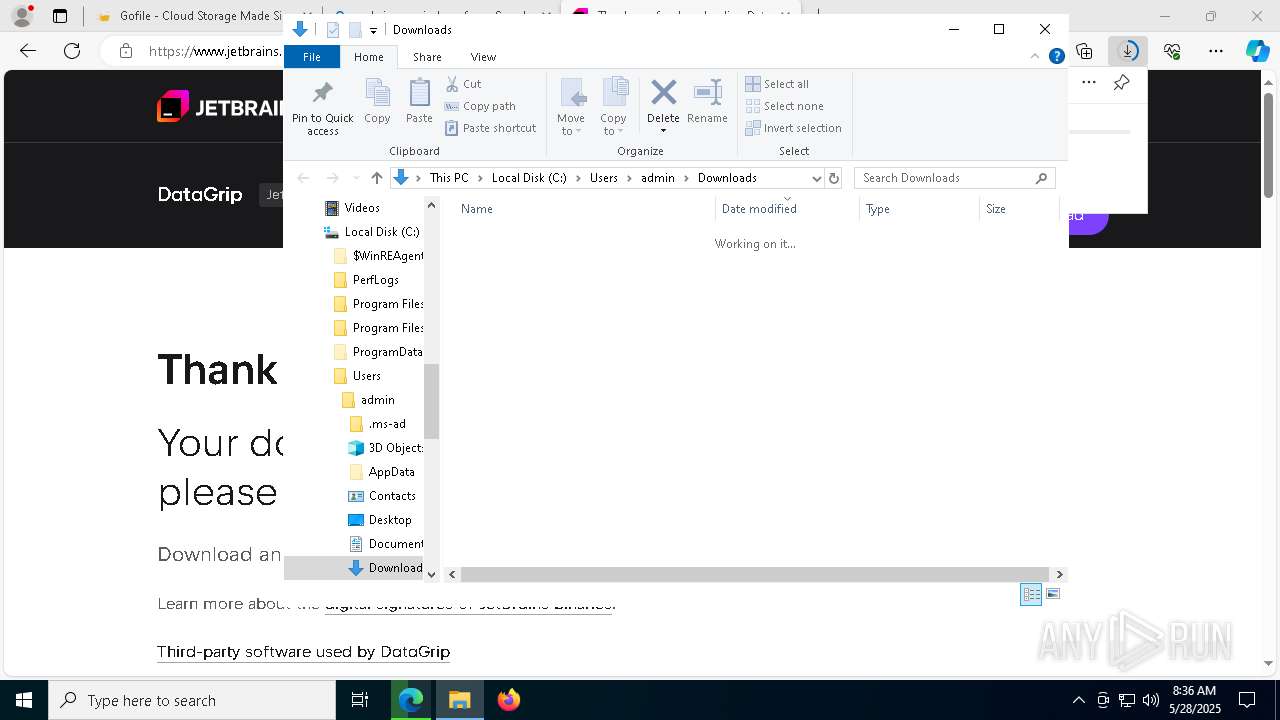1280x720 pixels.
Task: Open the Move to menu
Action: tap(571, 107)
